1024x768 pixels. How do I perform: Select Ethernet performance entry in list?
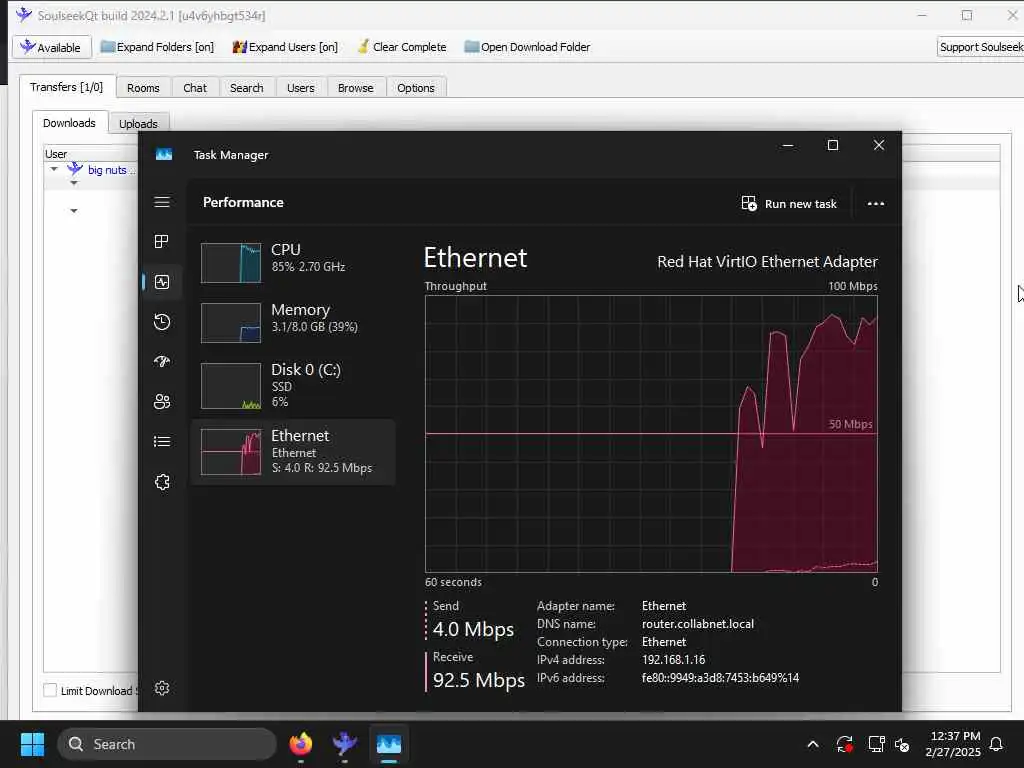(293, 452)
